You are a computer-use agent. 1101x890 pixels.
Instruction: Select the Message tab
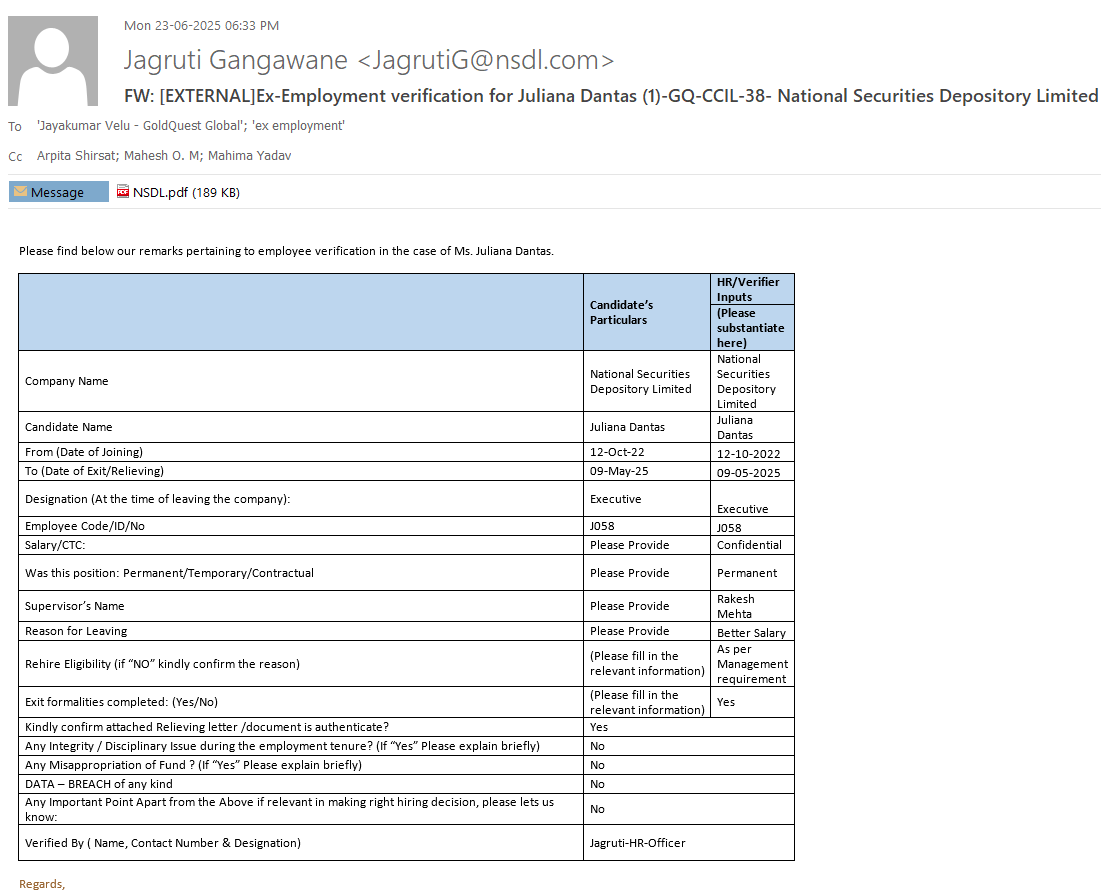pos(58,192)
